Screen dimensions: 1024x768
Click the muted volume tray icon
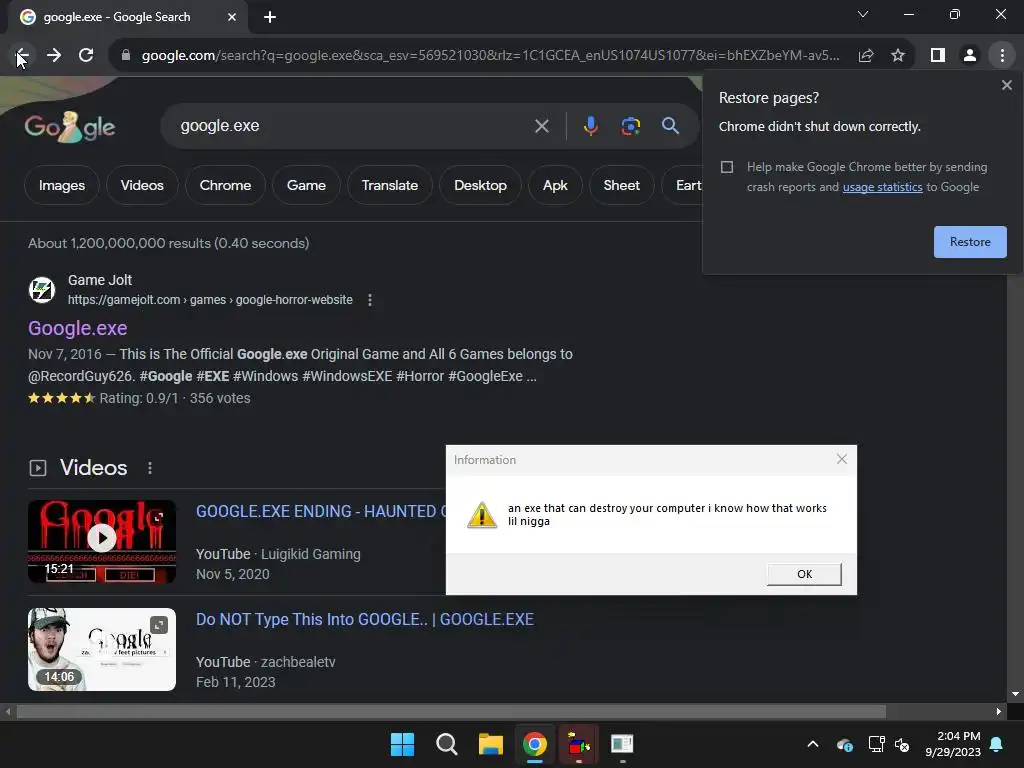[903, 744]
